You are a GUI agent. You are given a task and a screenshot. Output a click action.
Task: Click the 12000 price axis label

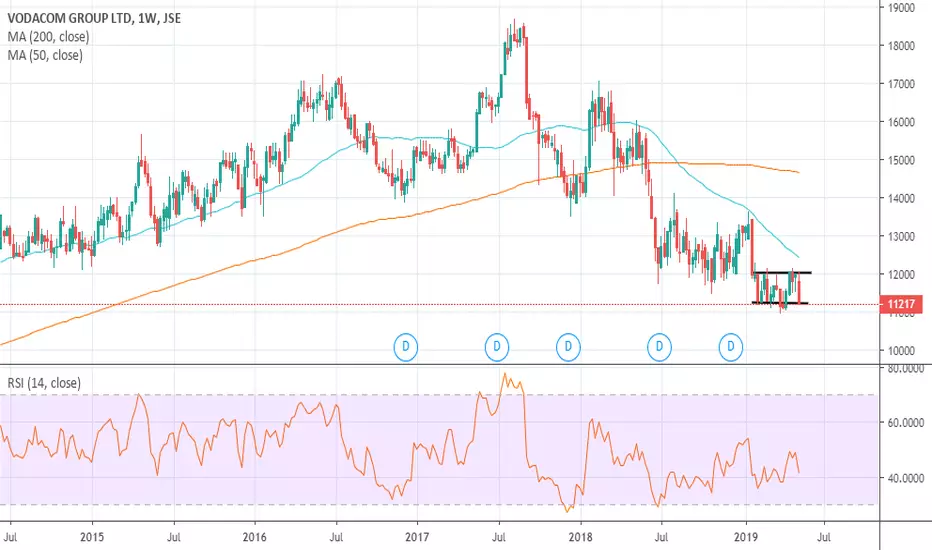click(901, 275)
